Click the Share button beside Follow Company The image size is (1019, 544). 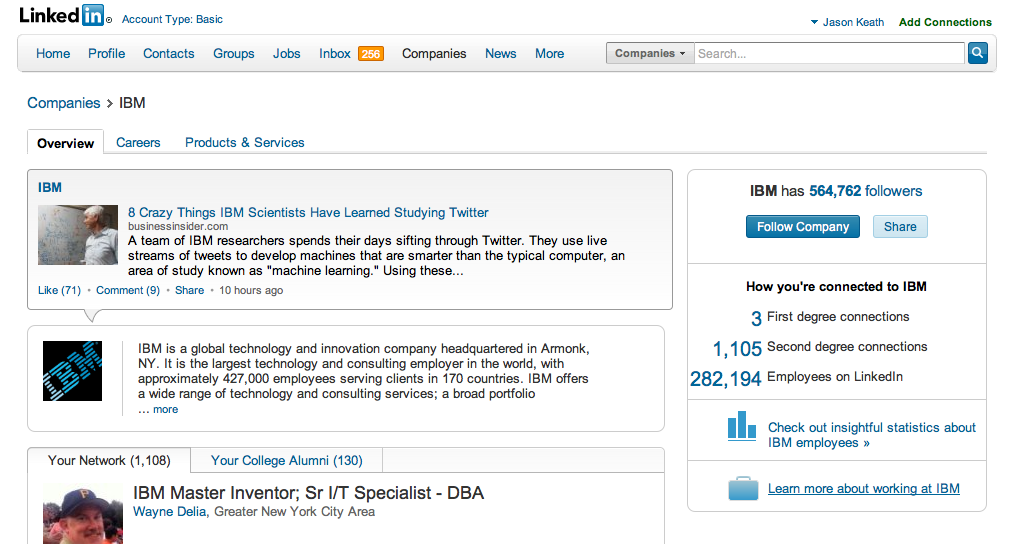pos(900,226)
